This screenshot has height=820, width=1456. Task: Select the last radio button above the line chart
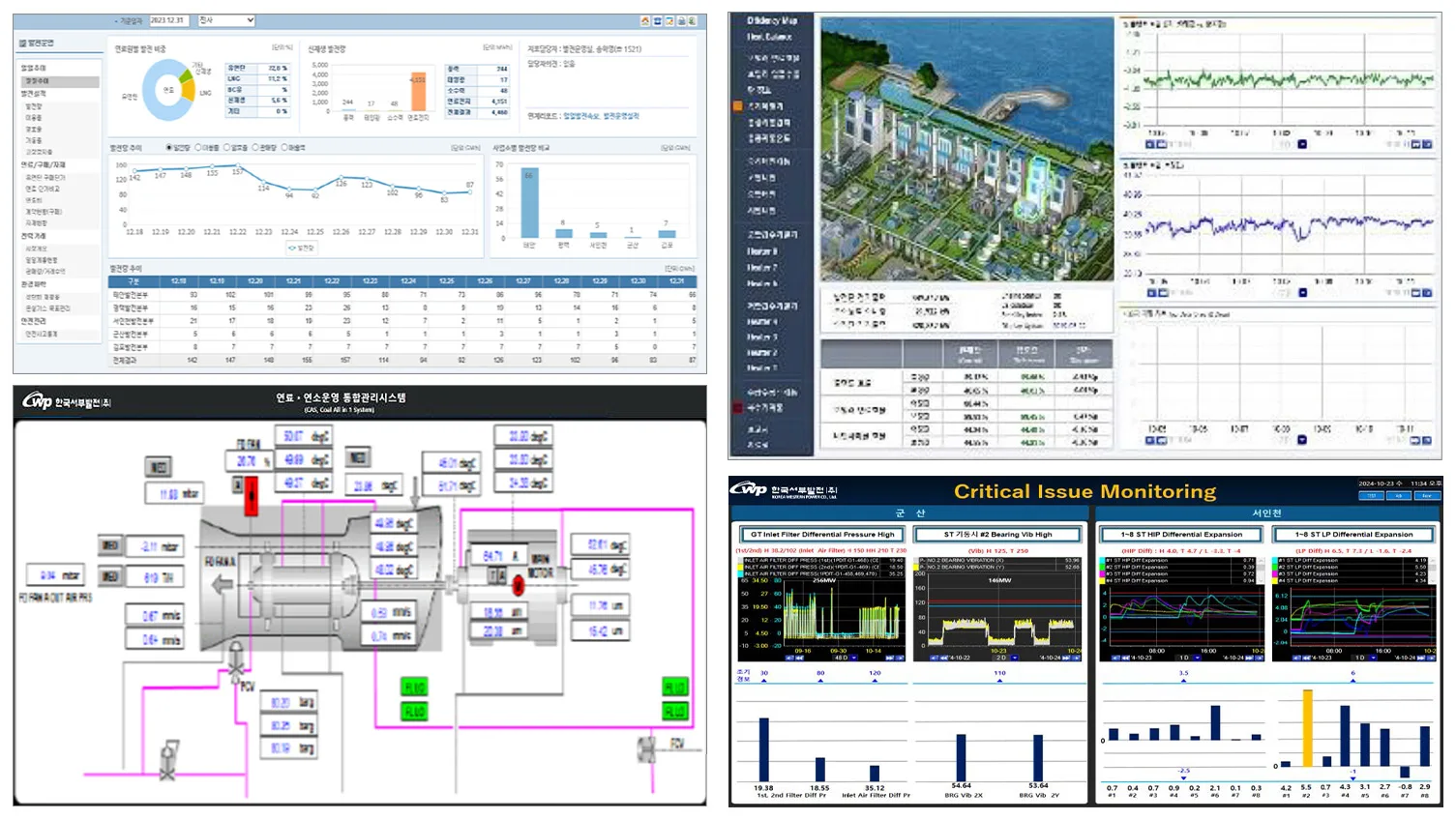click(x=284, y=148)
